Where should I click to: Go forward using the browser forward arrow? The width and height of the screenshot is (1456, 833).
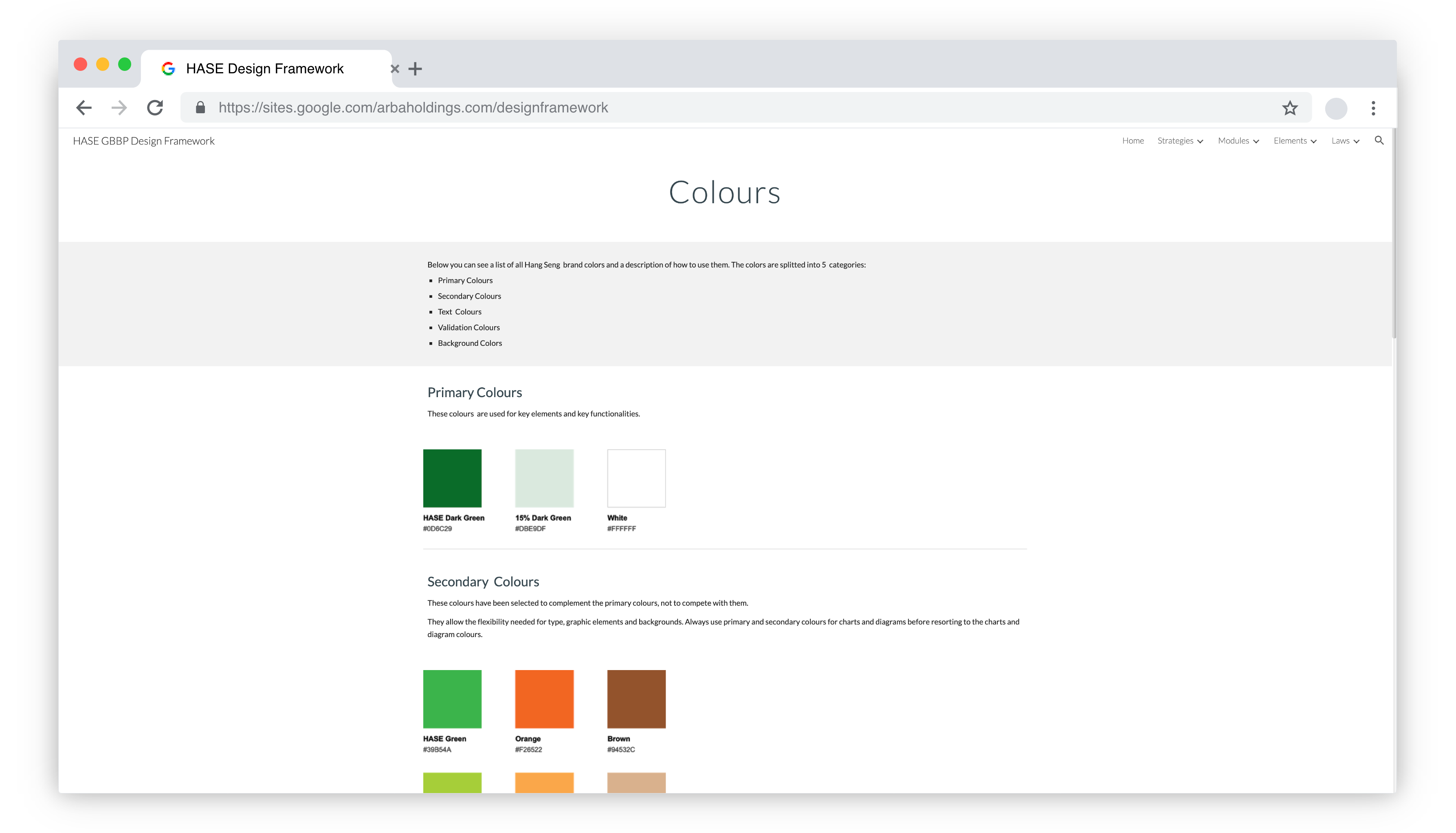coord(119,108)
